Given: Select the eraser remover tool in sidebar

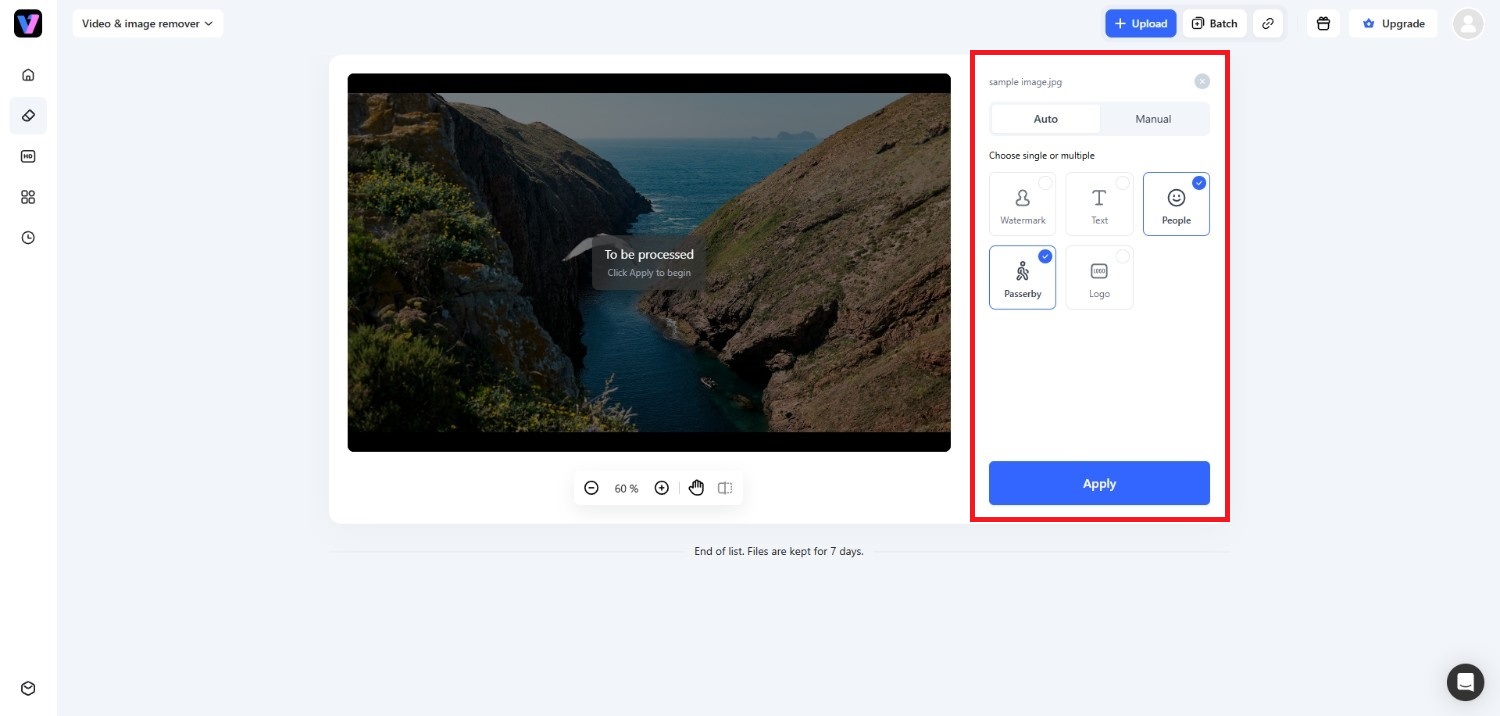Looking at the screenshot, I should point(28,115).
